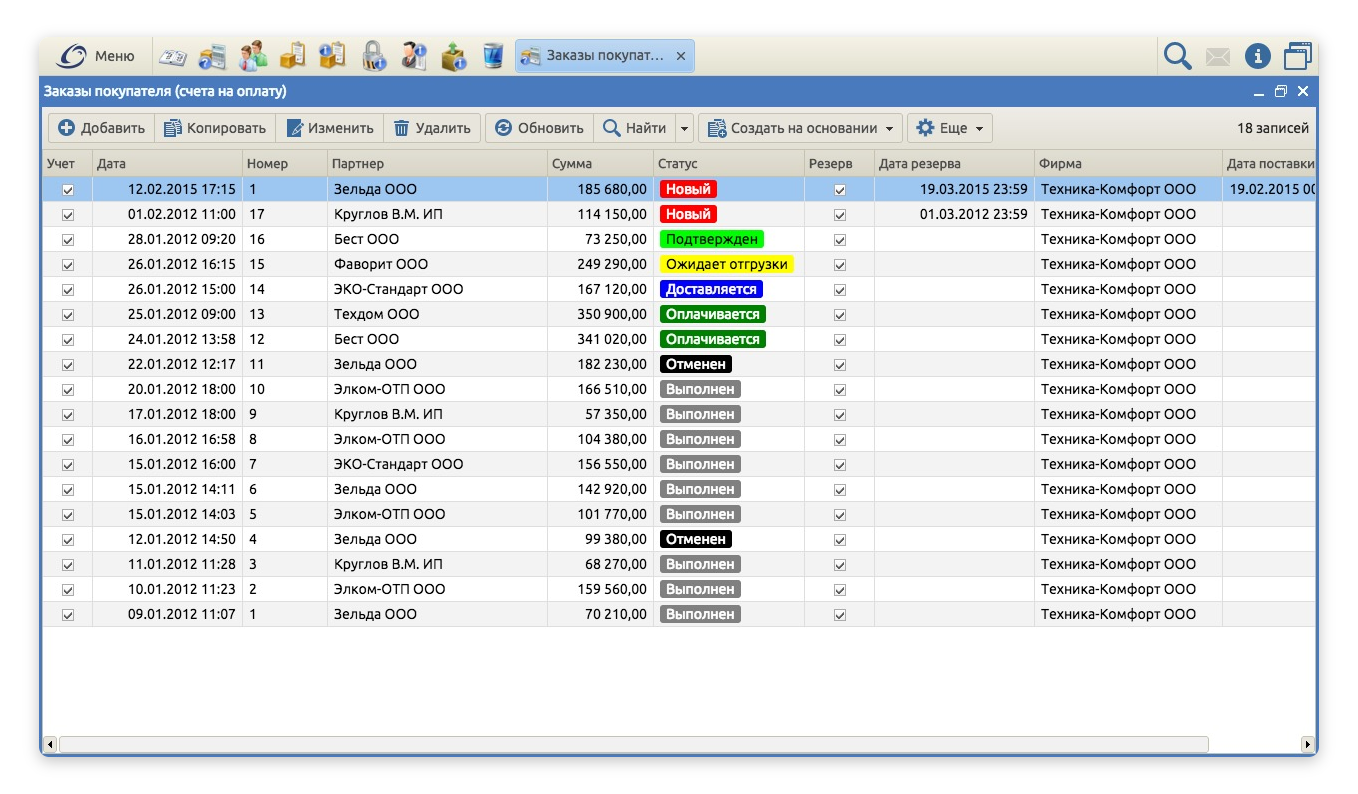Open the blue recycle bin icon
Screen dimensions: 1358x794
tap(493, 56)
